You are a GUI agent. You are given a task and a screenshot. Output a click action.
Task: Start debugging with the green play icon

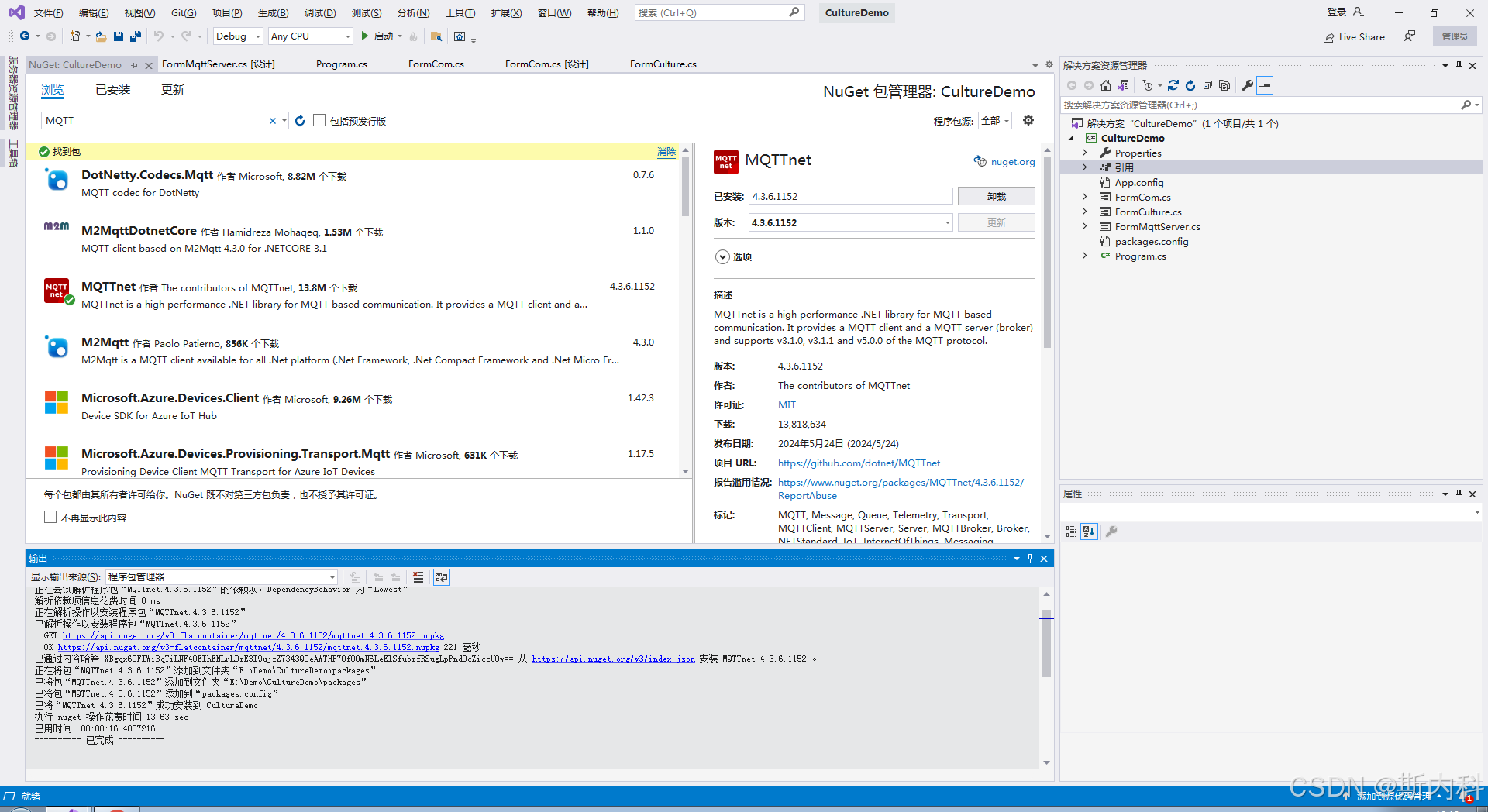pyautogui.click(x=364, y=36)
